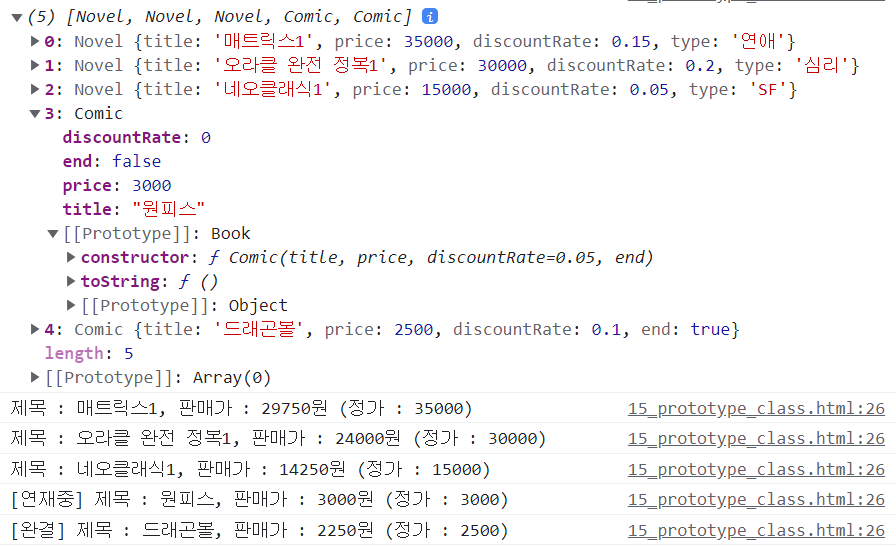Expand the constructor Comic function entry
The width and height of the screenshot is (896, 546).
71,258
